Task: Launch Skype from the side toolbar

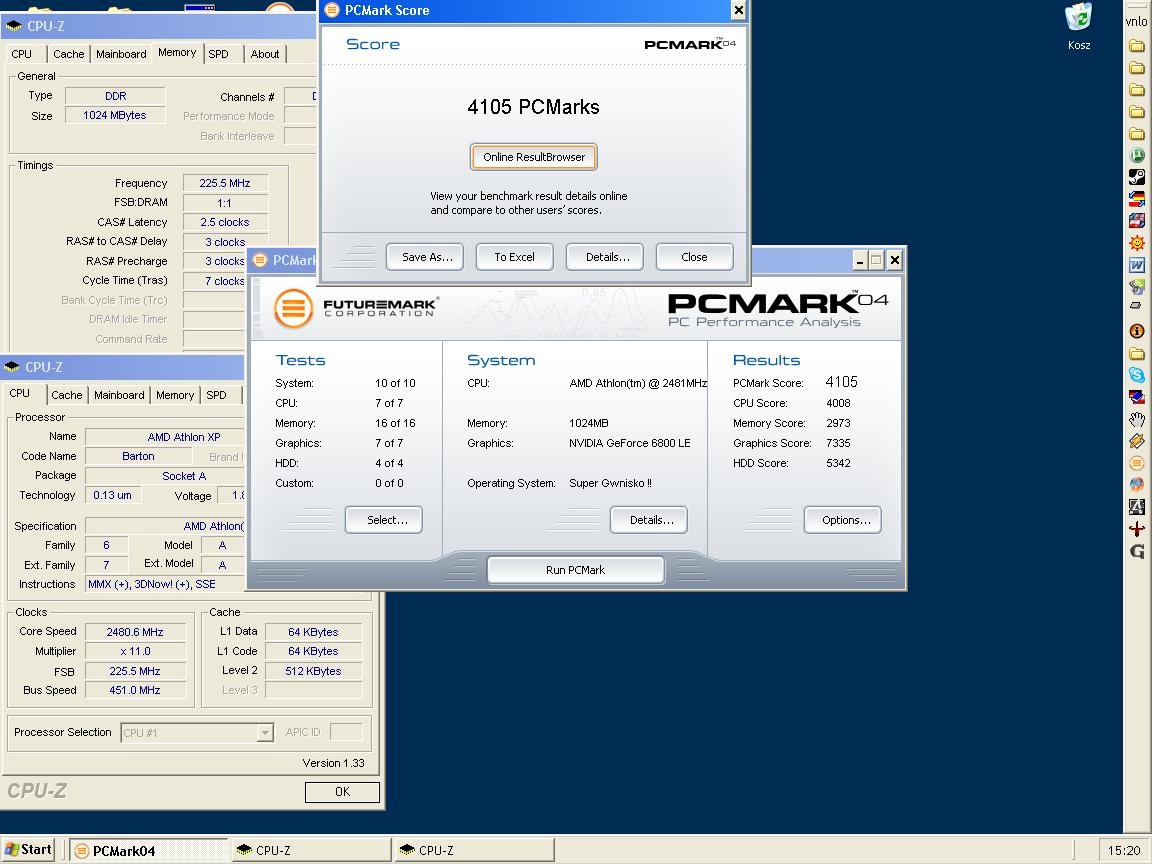Action: (1137, 375)
